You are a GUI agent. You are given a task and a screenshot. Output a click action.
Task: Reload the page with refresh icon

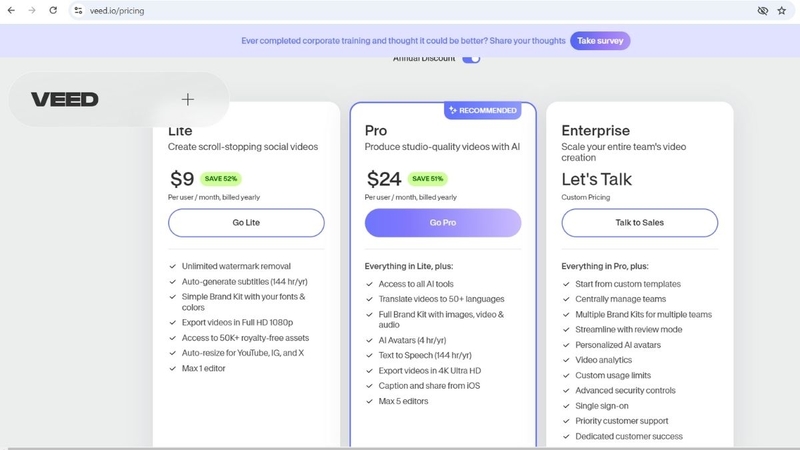53,10
